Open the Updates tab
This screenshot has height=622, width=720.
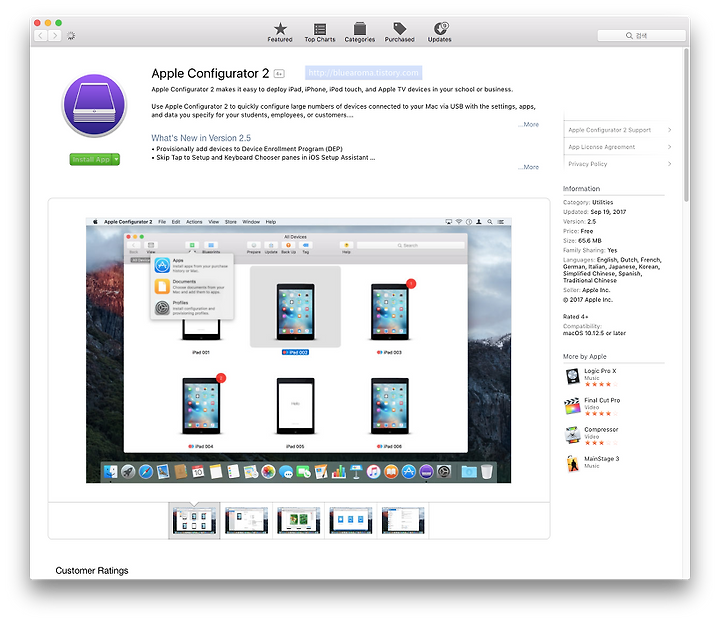click(440, 33)
